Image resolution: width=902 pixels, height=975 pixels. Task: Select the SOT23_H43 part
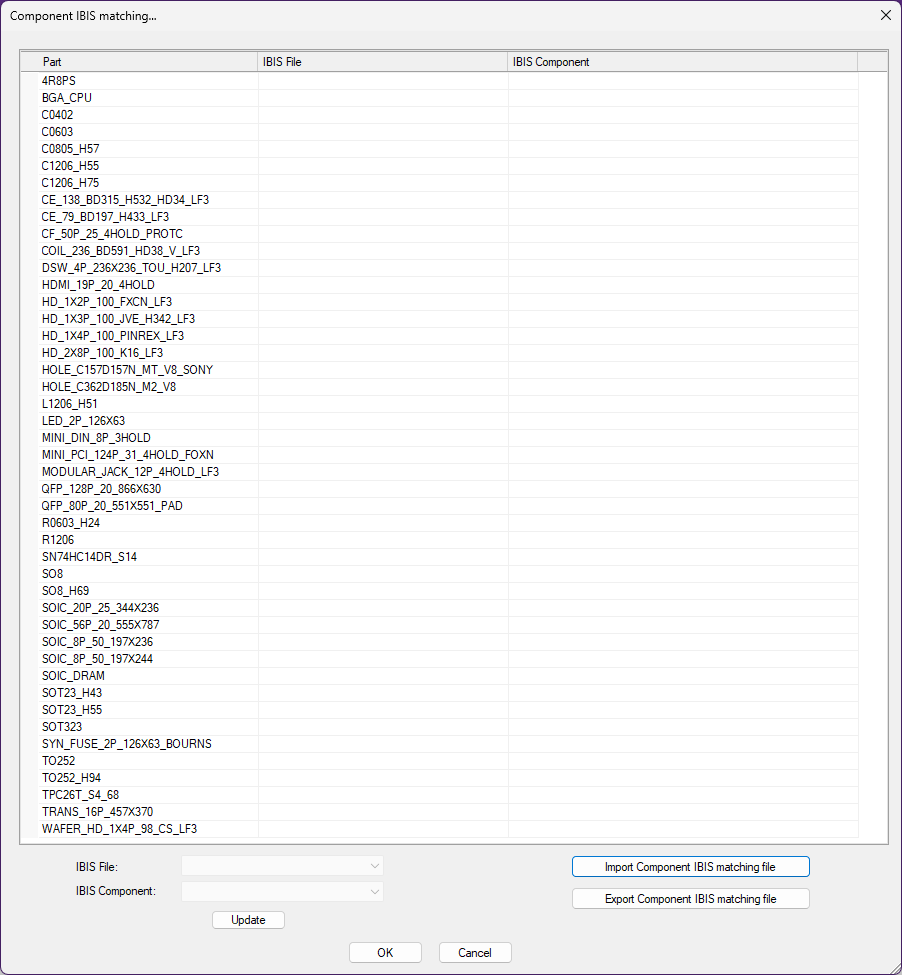[71, 693]
